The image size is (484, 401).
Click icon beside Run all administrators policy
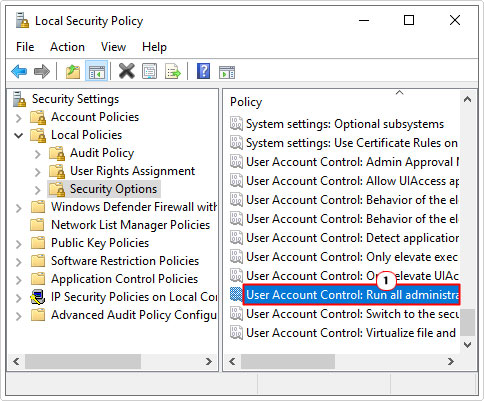tap(236, 295)
